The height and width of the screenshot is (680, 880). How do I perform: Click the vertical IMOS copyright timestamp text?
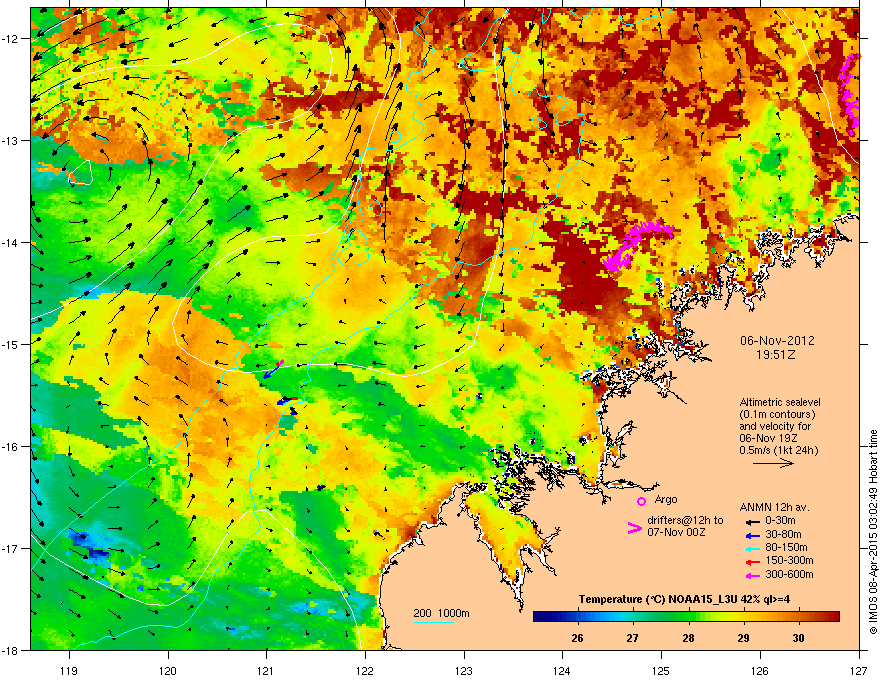pos(873,532)
